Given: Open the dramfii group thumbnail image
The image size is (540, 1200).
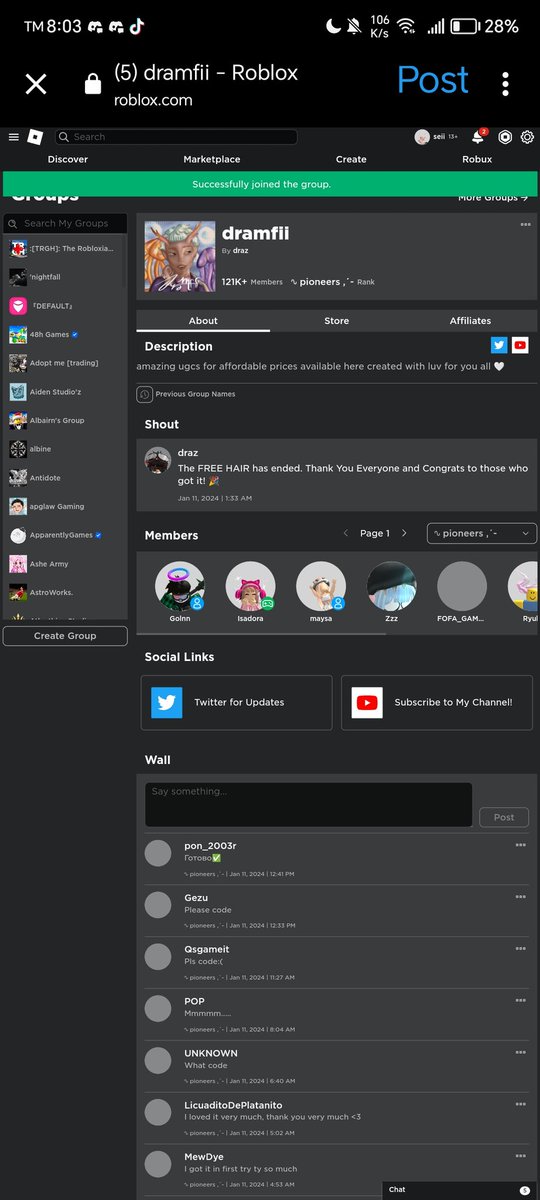Looking at the screenshot, I should pyautogui.click(x=180, y=257).
